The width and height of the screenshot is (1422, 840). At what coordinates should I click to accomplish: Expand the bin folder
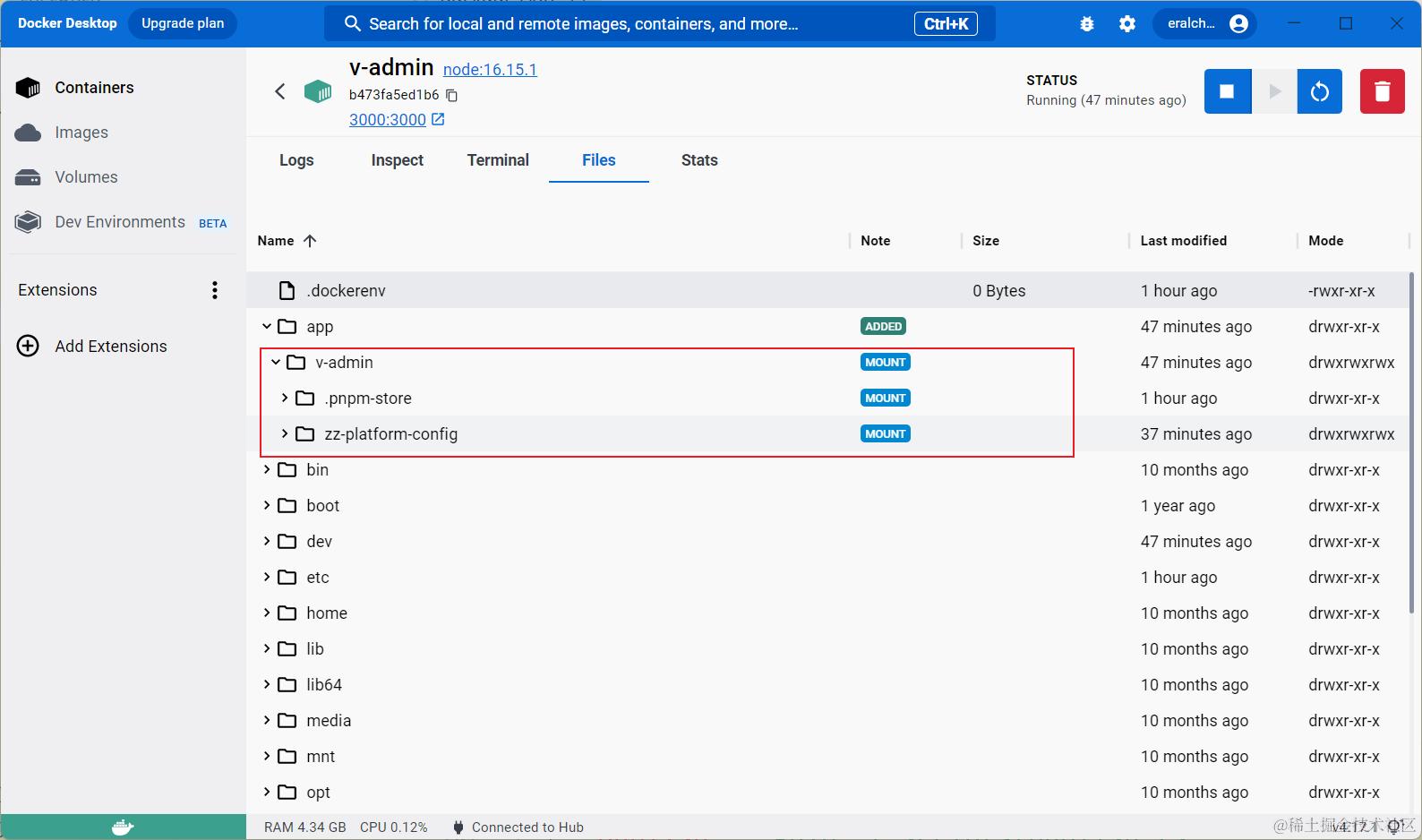coord(267,470)
